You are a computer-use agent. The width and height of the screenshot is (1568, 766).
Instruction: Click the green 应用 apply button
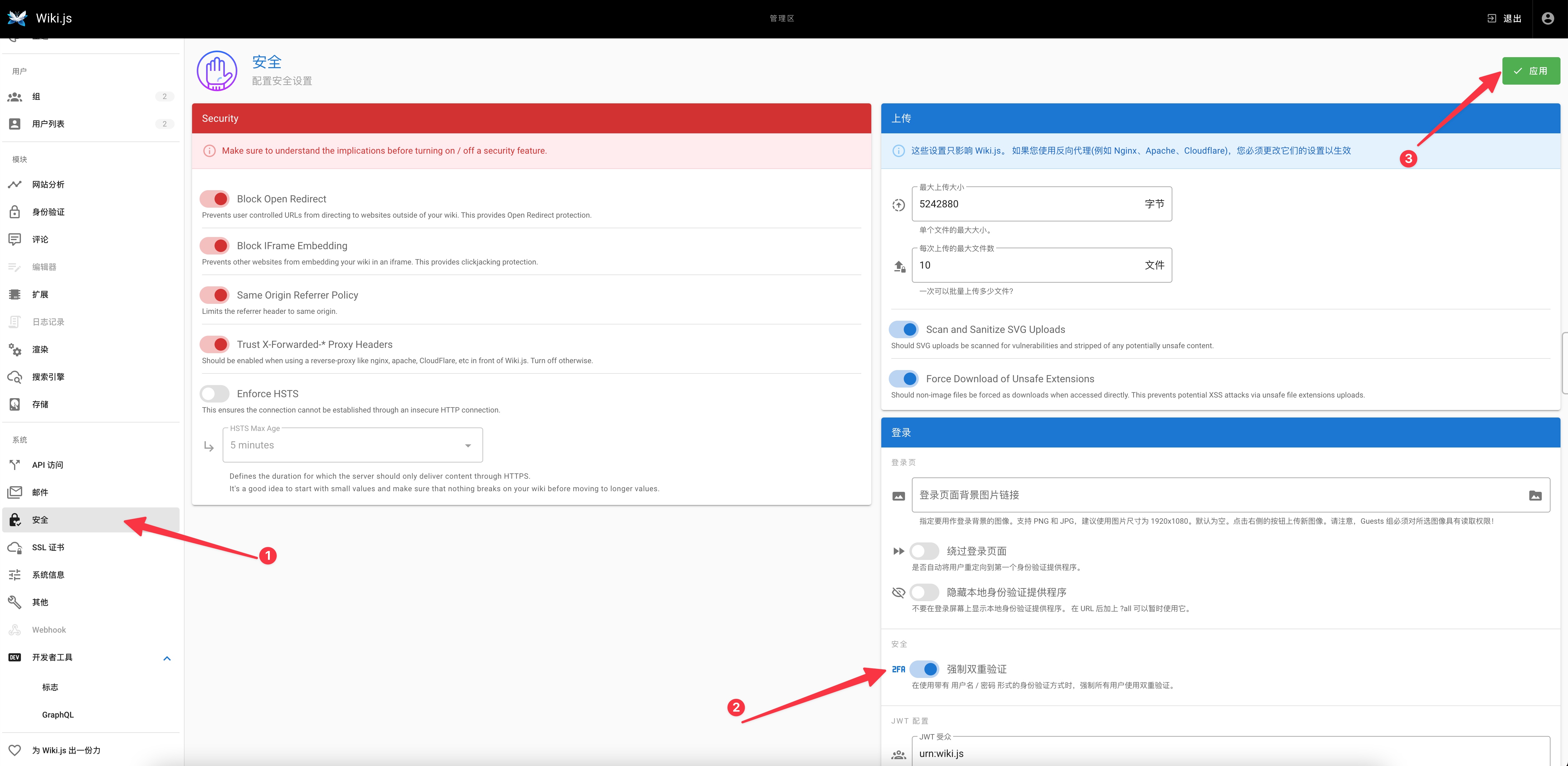pos(1531,71)
